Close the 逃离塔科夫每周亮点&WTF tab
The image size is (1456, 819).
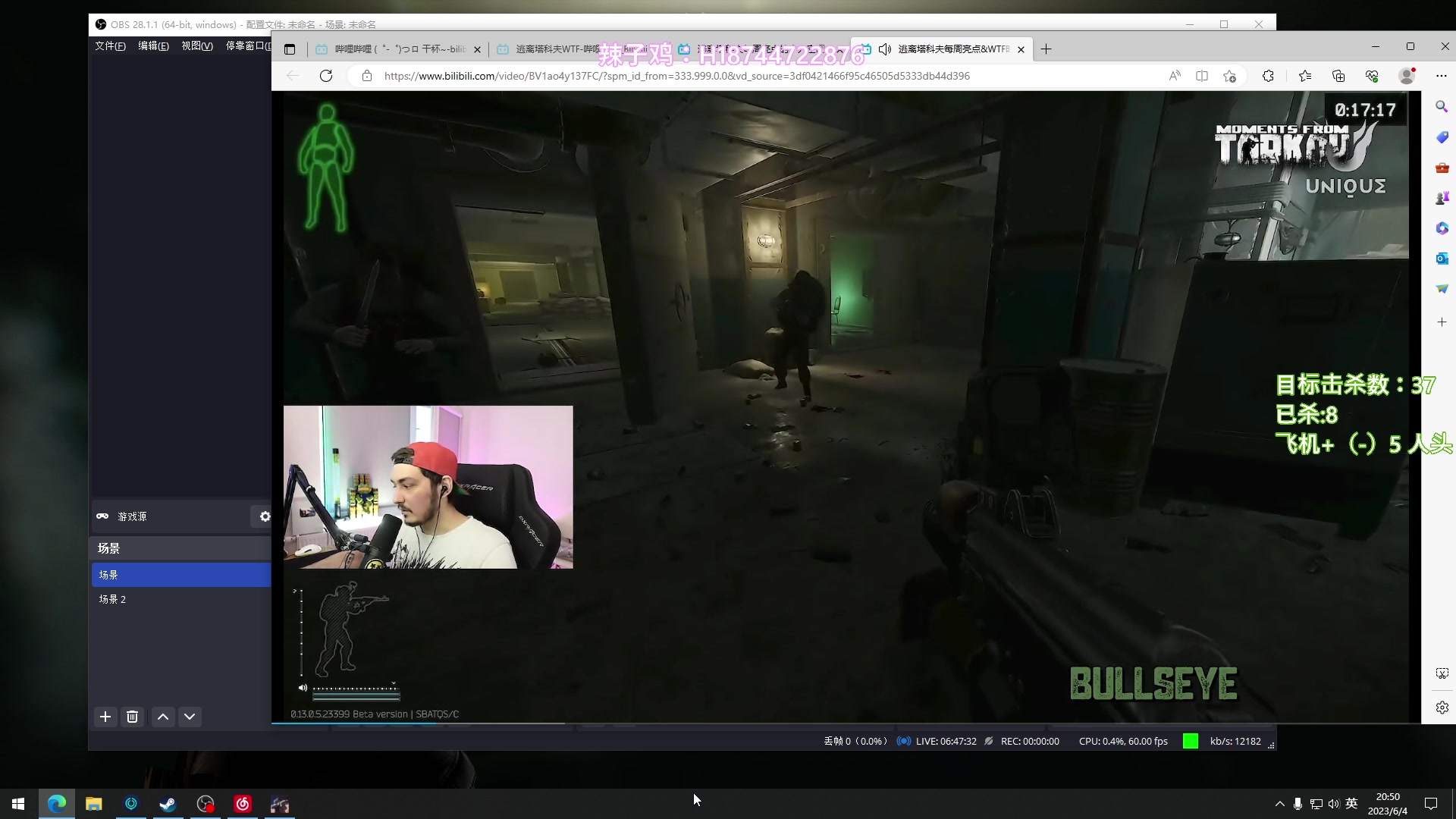coord(1021,50)
